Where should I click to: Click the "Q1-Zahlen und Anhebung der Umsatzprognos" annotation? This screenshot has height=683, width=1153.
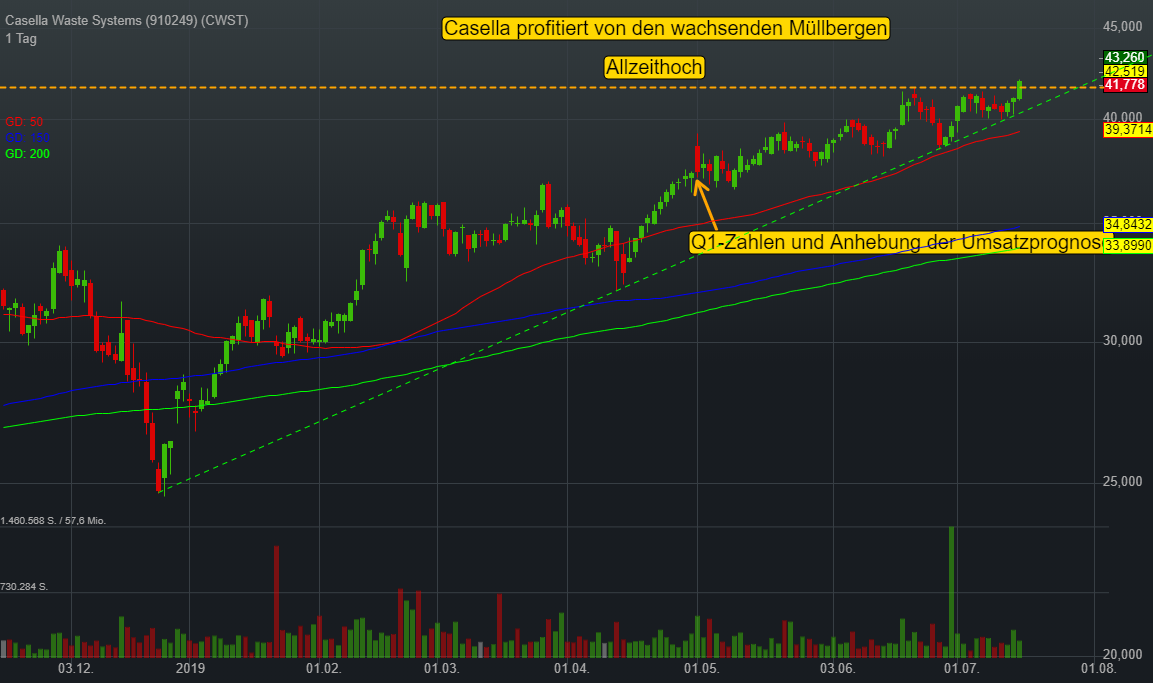coord(896,243)
